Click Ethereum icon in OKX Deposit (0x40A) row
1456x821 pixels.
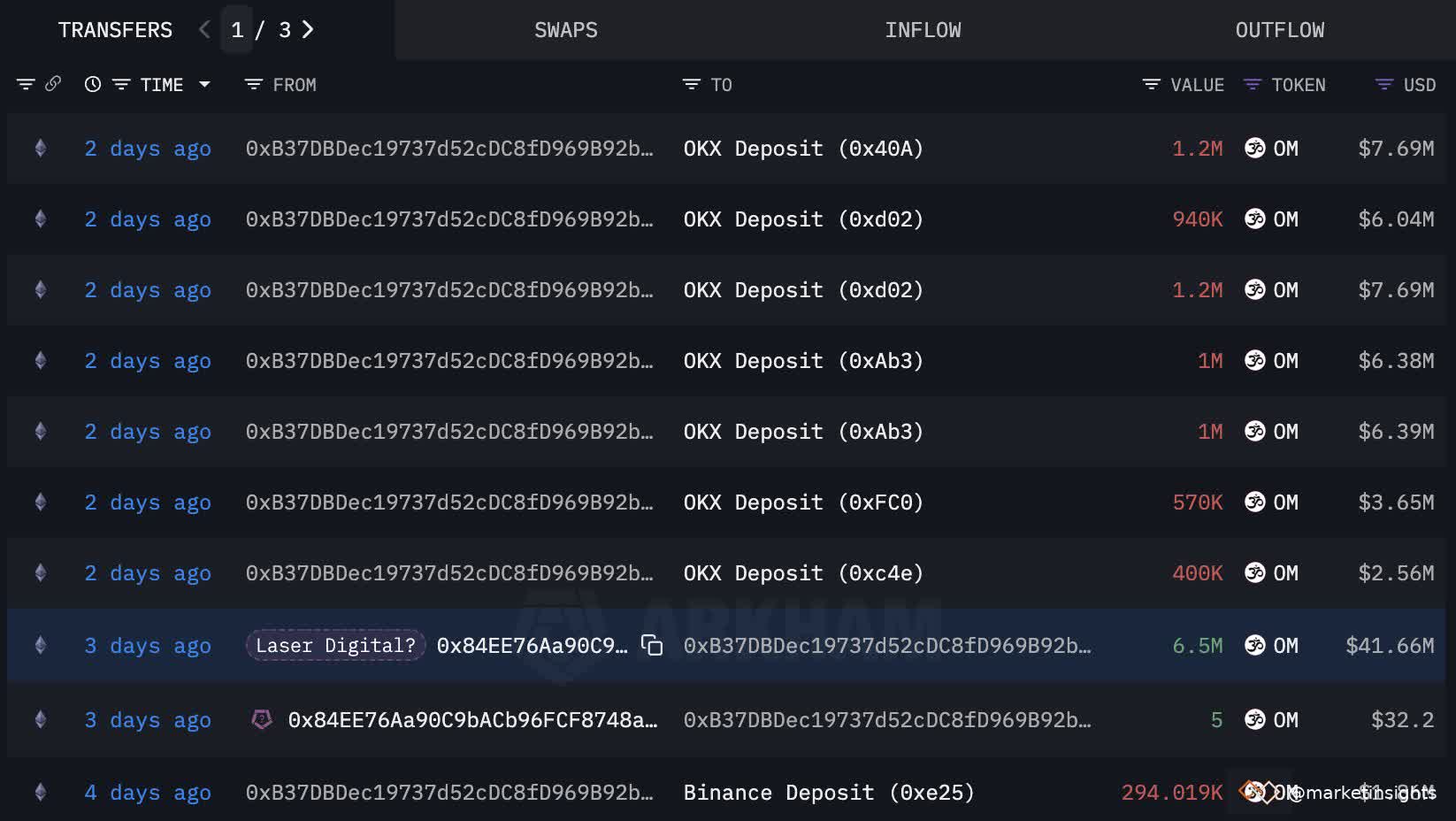click(x=41, y=149)
